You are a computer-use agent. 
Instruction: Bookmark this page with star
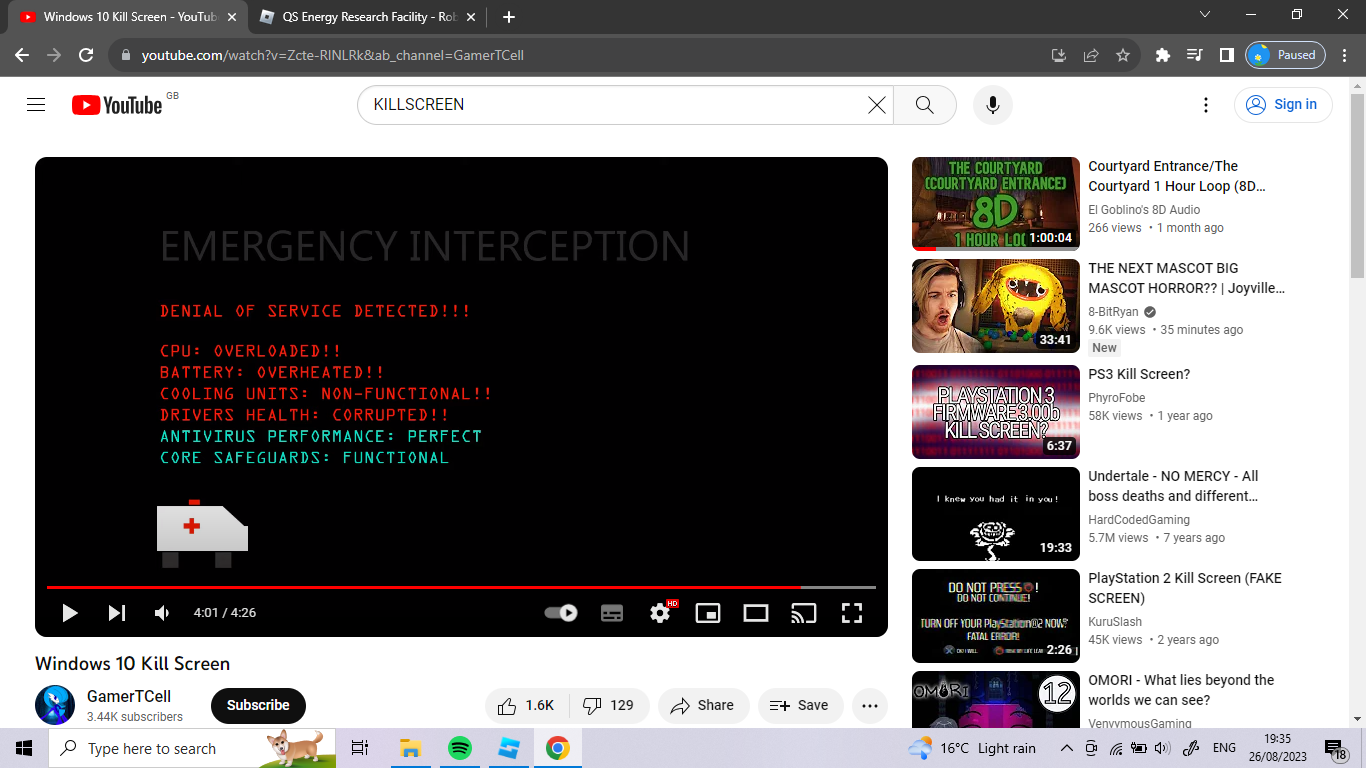[x=1123, y=55]
